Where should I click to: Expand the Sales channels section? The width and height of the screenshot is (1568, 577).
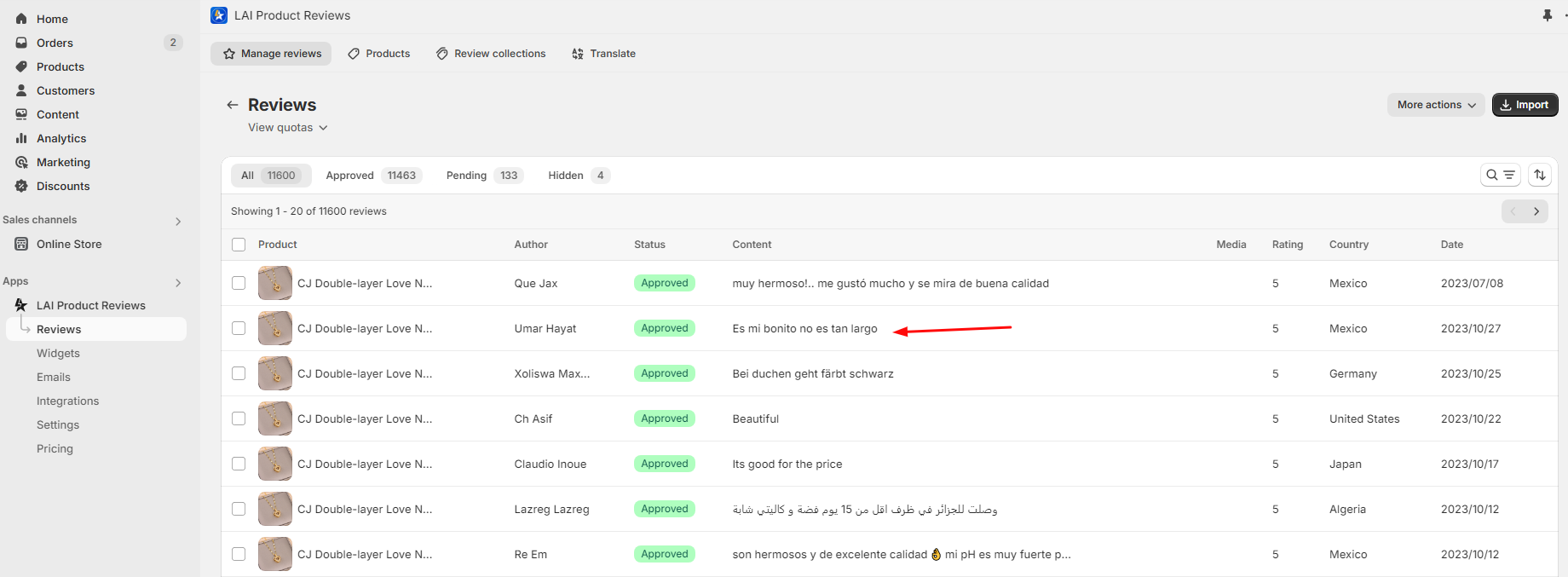[x=178, y=221]
